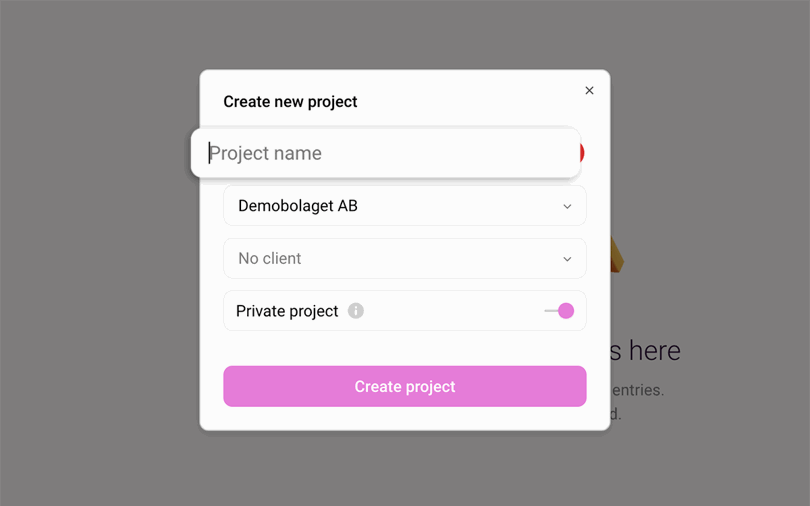The height and width of the screenshot is (506, 810).
Task: Show the Private project info icon tooltip
Action: [x=356, y=311]
